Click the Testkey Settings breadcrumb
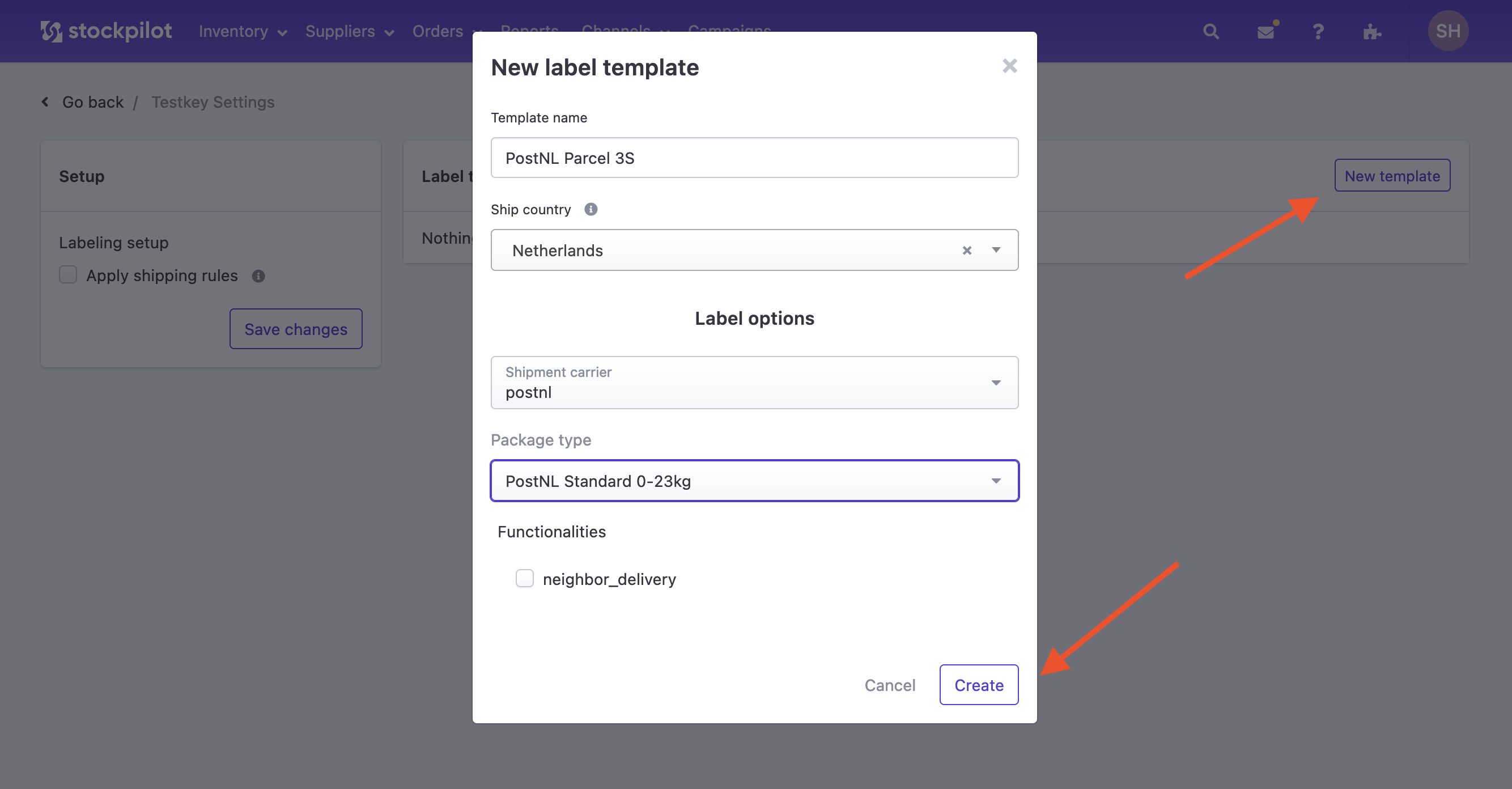The width and height of the screenshot is (1512, 789). click(x=213, y=102)
